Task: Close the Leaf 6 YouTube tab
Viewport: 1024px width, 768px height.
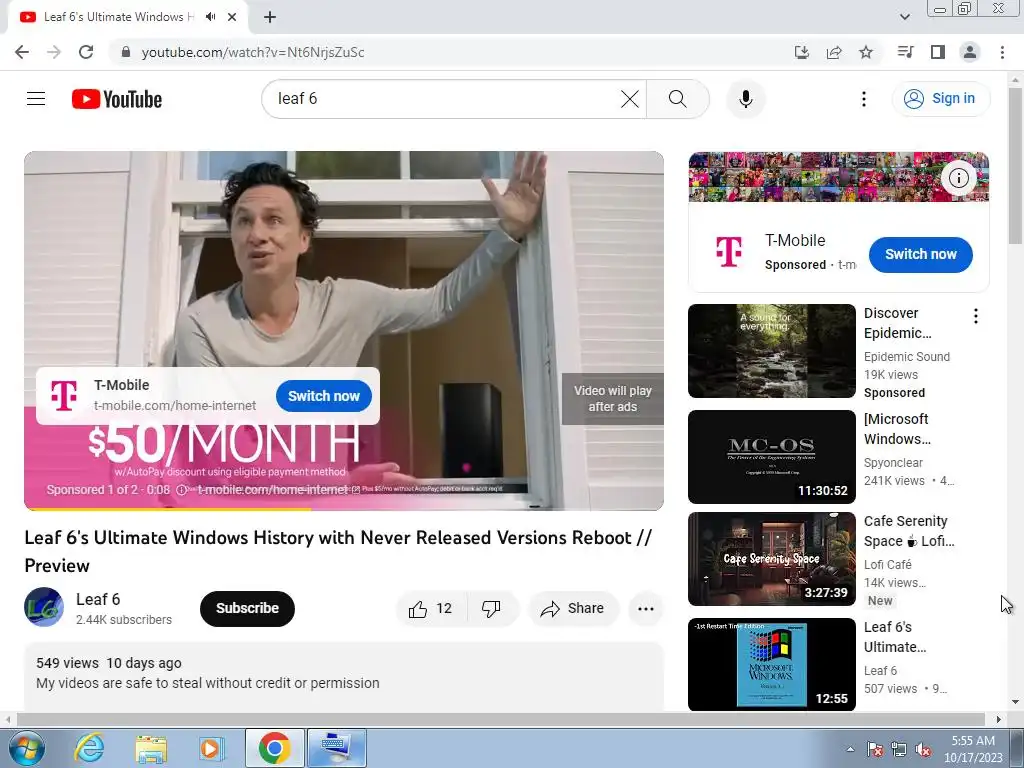Action: (232, 17)
